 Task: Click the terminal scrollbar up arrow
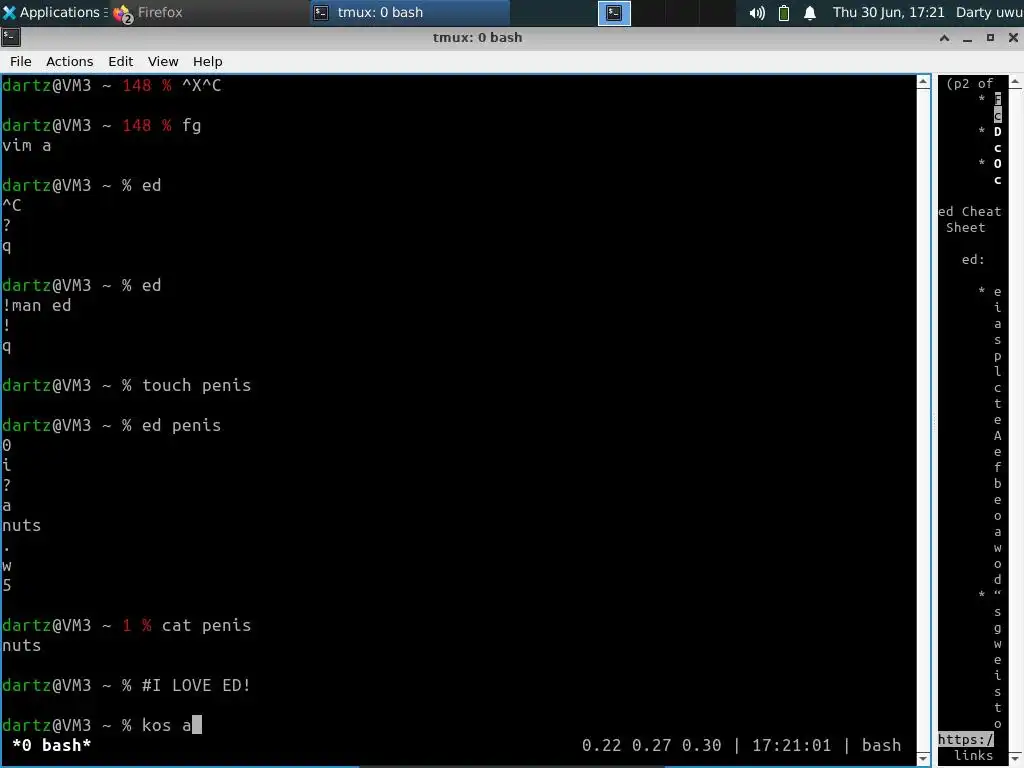click(x=923, y=82)
